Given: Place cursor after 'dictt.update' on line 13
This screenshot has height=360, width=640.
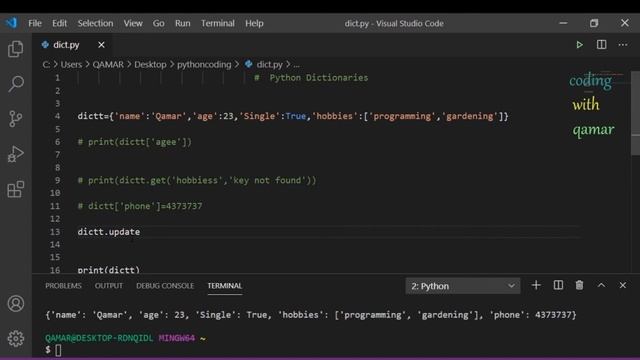Looking at the screenshot, I should point(140,232).
